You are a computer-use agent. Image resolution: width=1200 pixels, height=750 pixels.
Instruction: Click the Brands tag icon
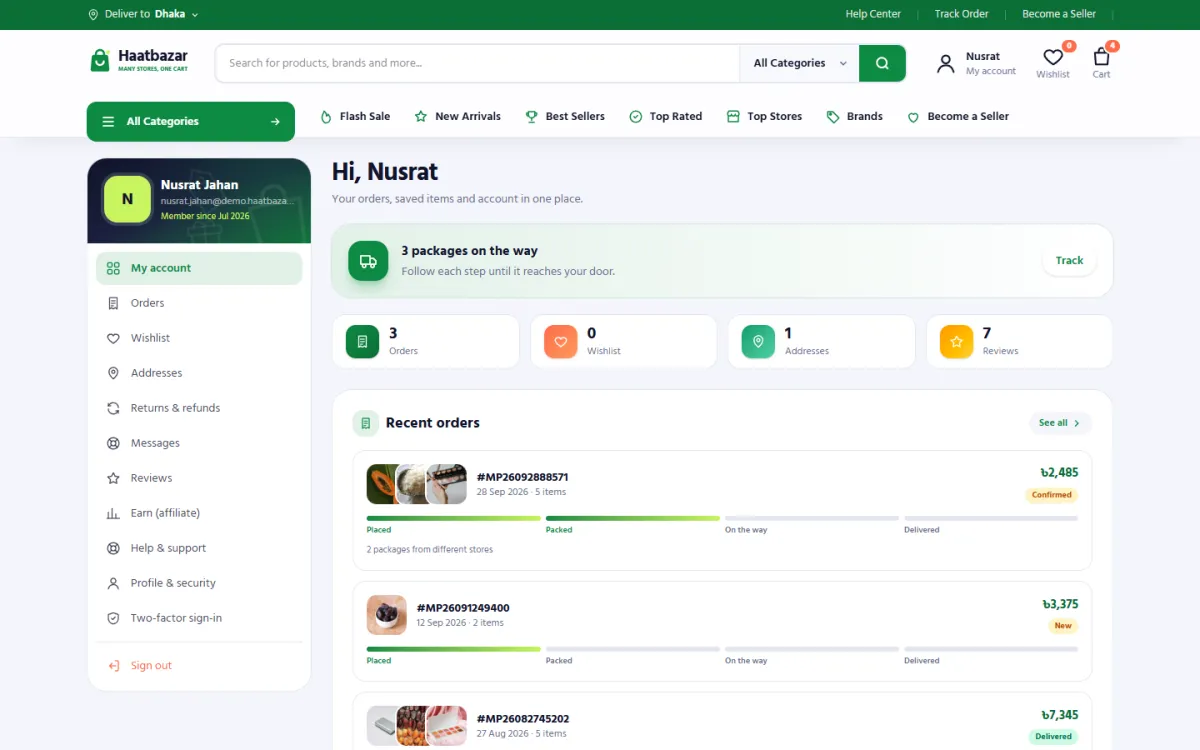(x=833, y=117)
